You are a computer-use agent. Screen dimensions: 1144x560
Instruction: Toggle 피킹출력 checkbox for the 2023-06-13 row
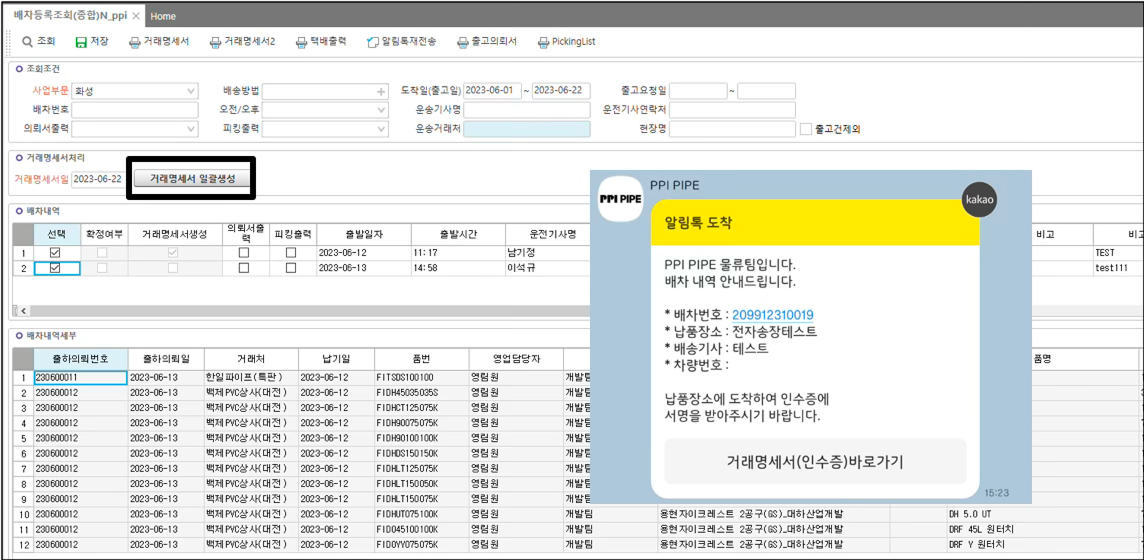click(x=291, y=268)
